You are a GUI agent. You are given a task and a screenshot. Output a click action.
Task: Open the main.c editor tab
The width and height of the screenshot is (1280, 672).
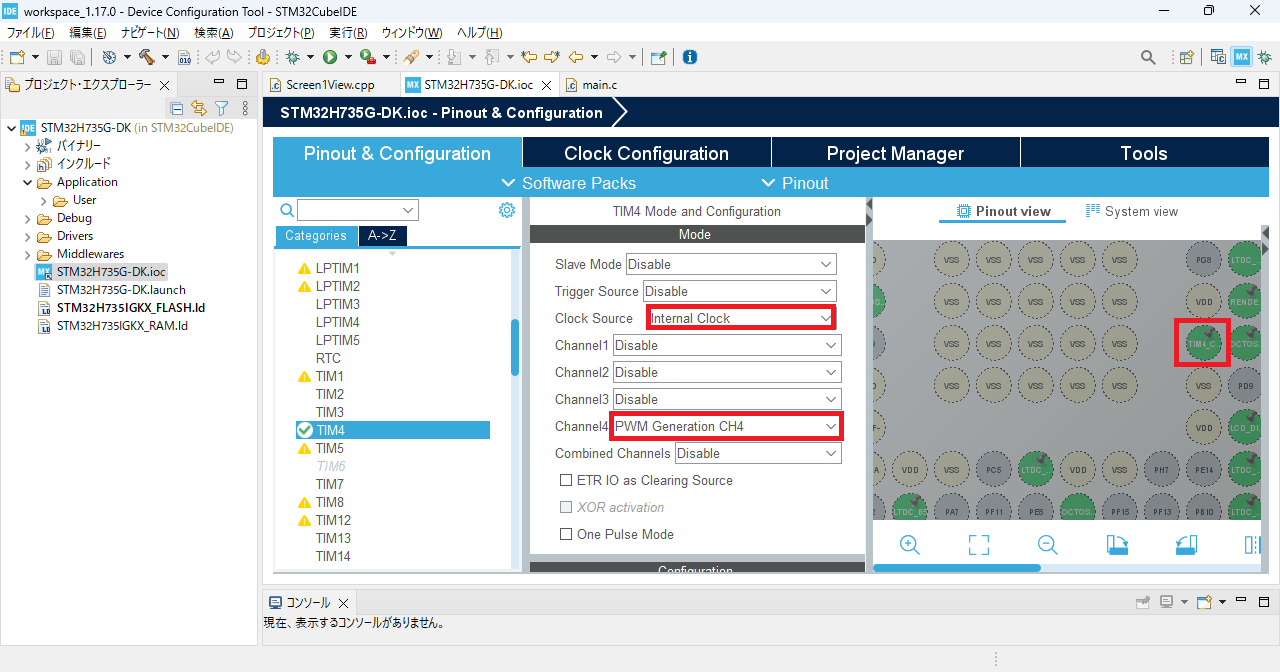(x=591, y=85)
